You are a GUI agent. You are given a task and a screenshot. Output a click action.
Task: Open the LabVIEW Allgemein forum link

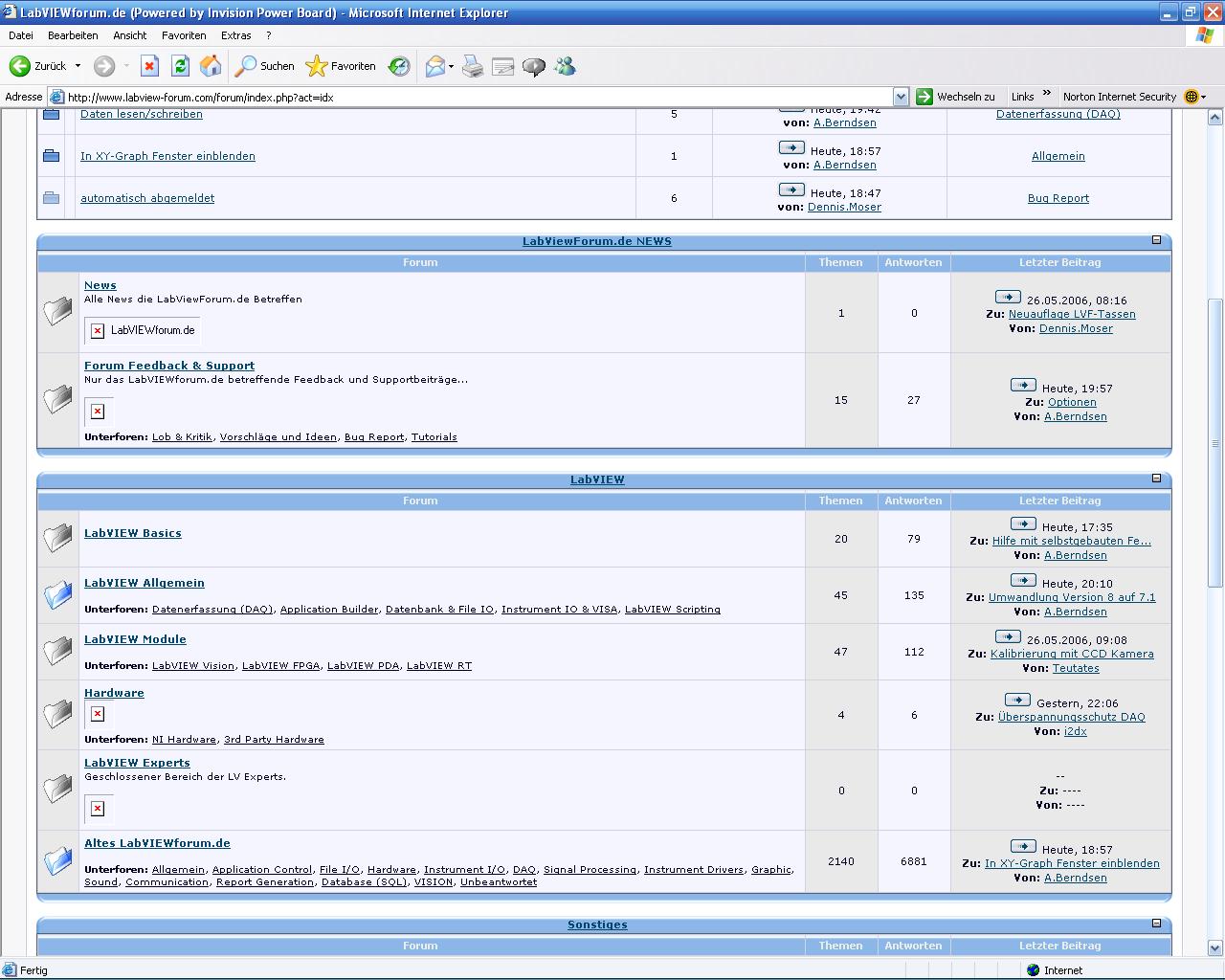pos(144,583)
